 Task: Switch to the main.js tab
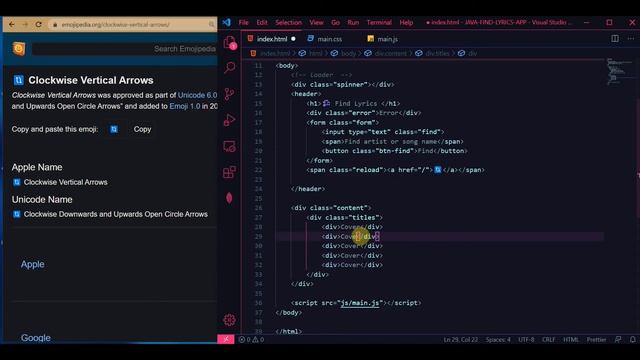387,39
